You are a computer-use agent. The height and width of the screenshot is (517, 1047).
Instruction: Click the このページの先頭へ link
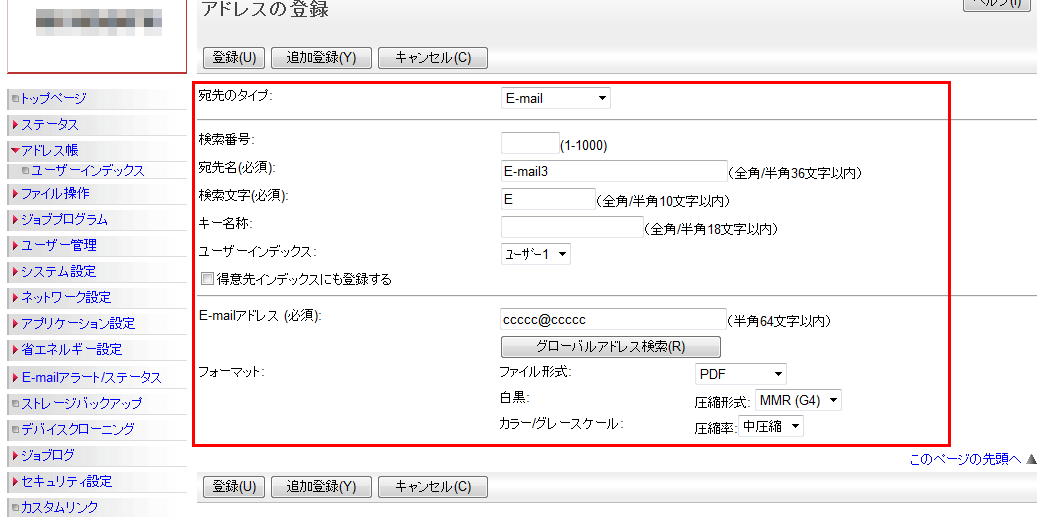964,459
